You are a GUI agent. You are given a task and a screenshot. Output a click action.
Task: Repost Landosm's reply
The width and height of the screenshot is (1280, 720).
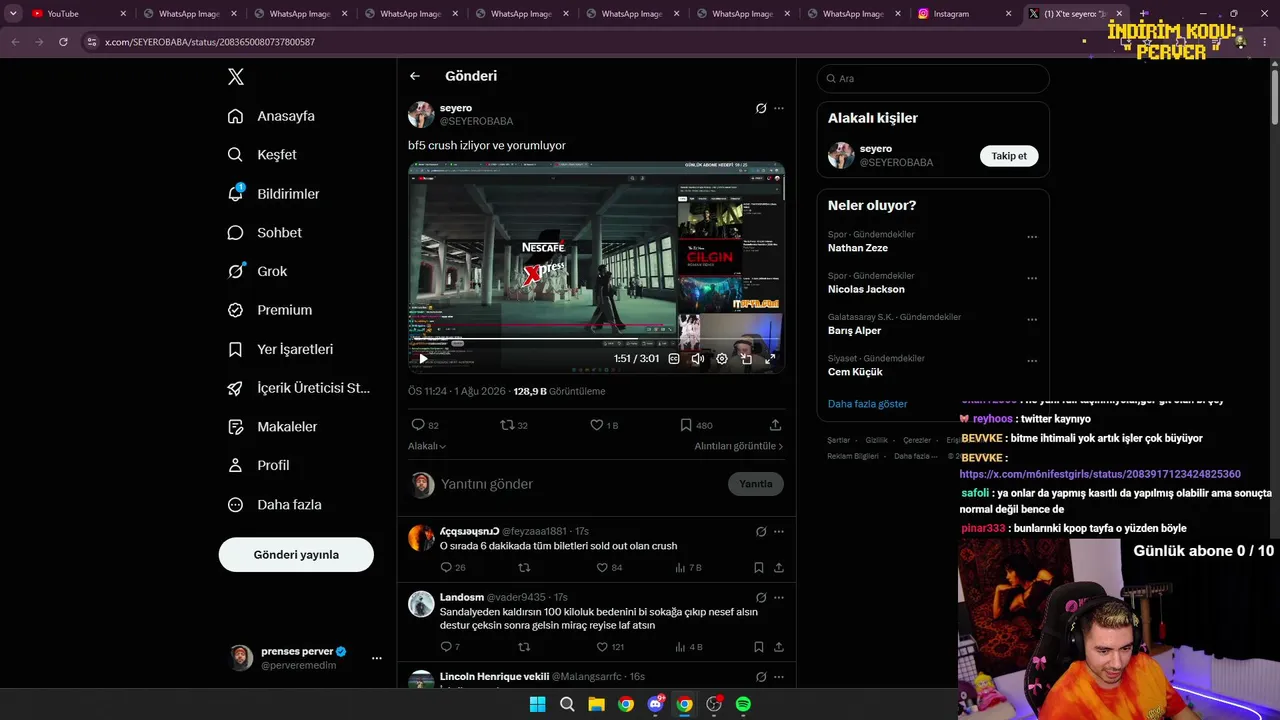[x=524, y=647]
